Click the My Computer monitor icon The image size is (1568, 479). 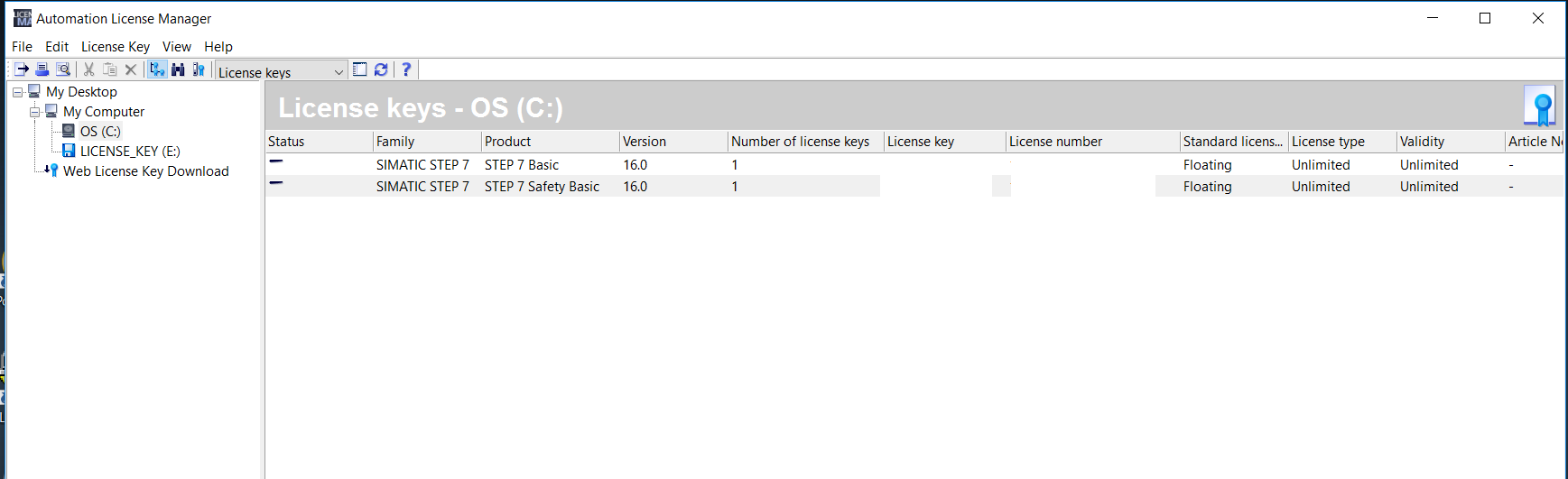point(51,111)
